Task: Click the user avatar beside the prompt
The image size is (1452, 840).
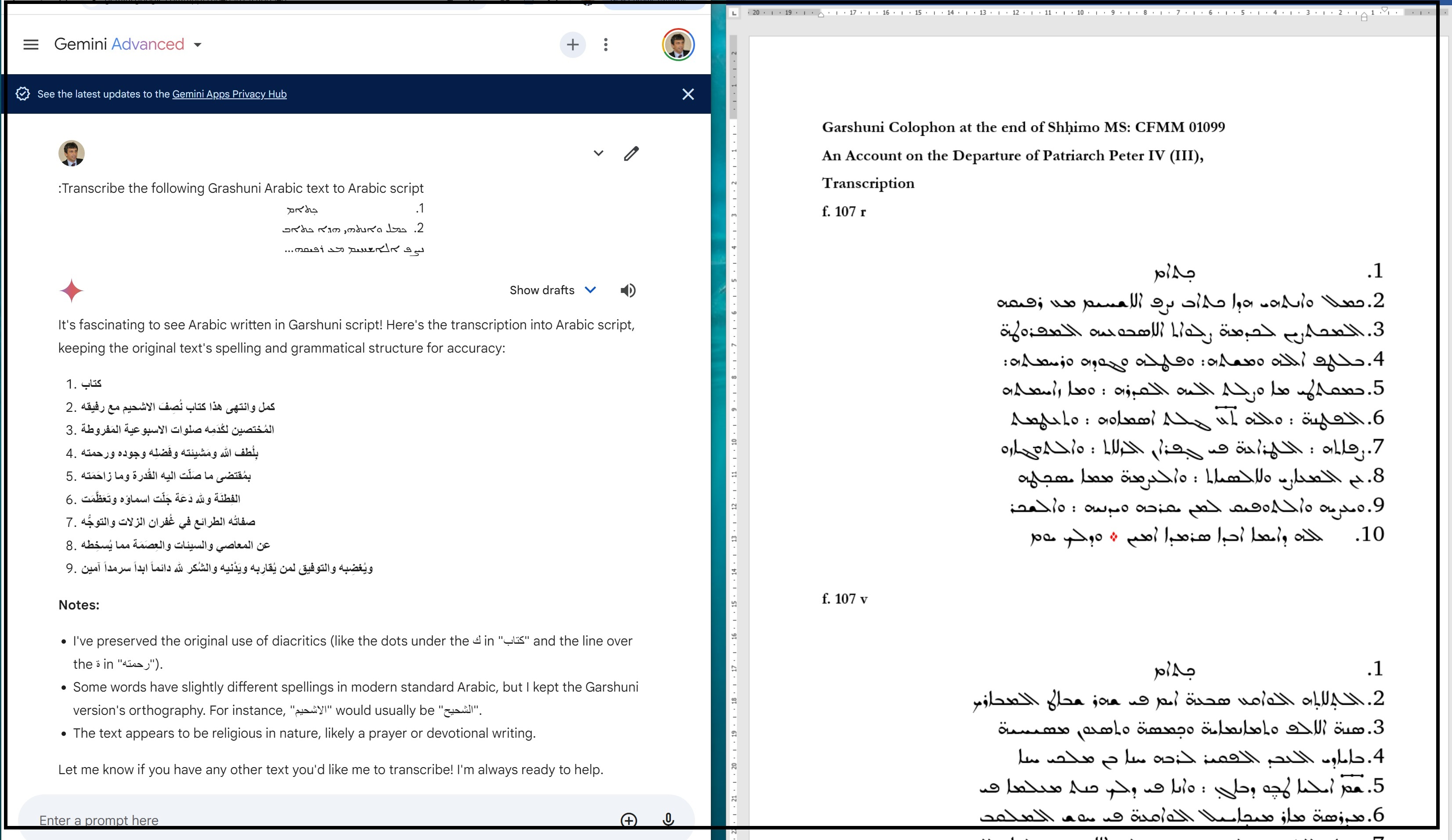Action: point(72,153)
